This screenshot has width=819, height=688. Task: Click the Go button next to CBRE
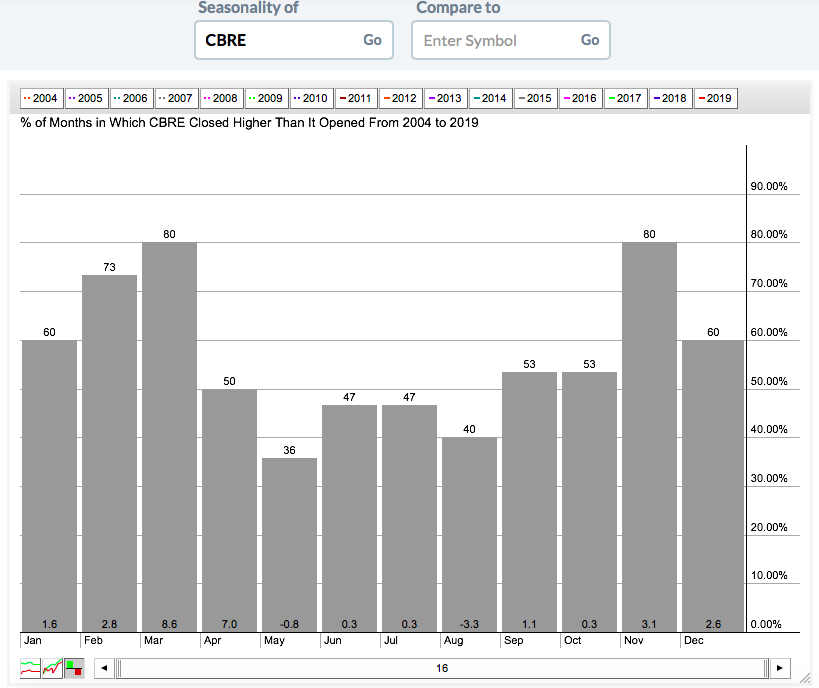(372, 40)
